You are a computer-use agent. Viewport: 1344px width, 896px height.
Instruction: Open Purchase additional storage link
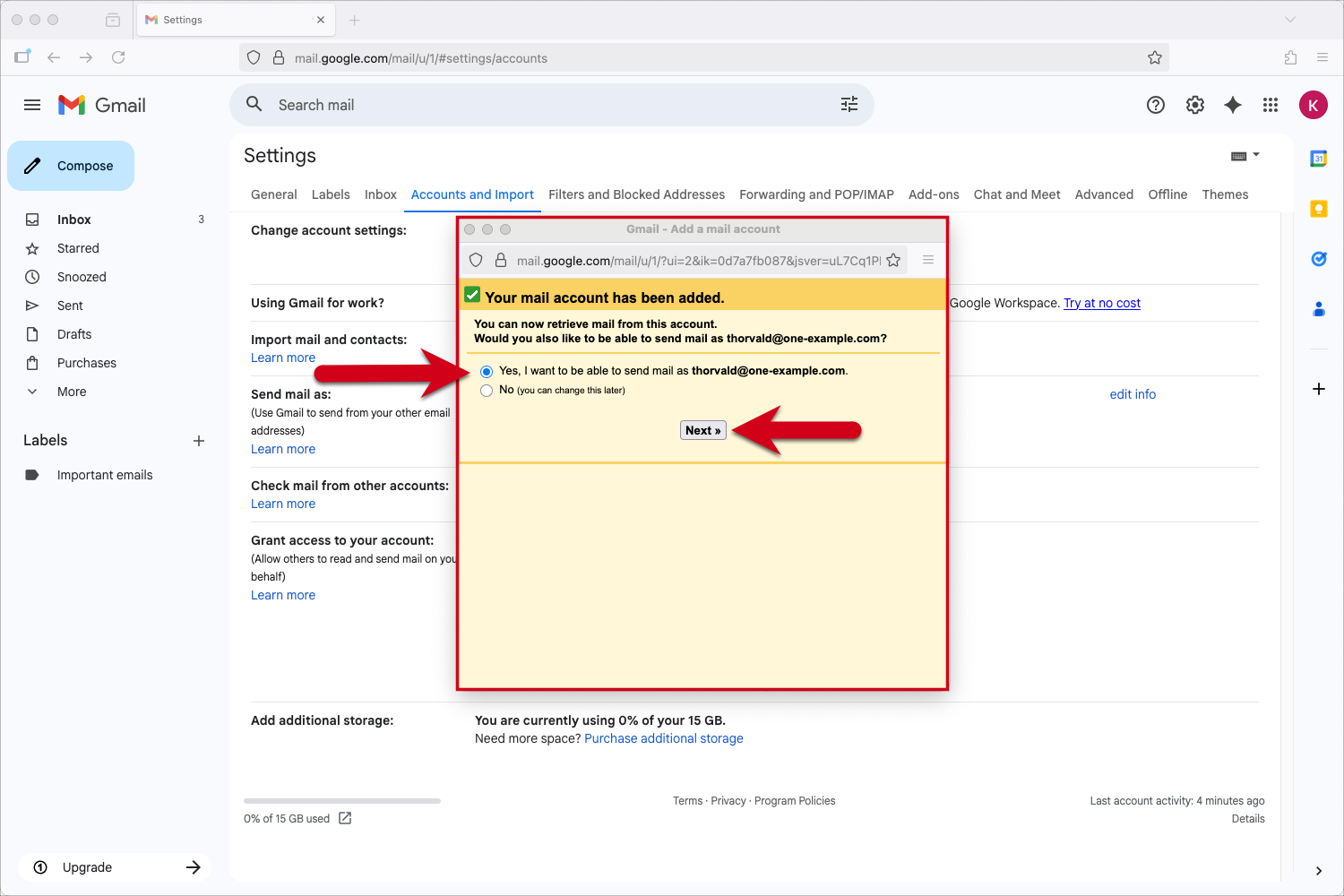[x=664, y=738]
